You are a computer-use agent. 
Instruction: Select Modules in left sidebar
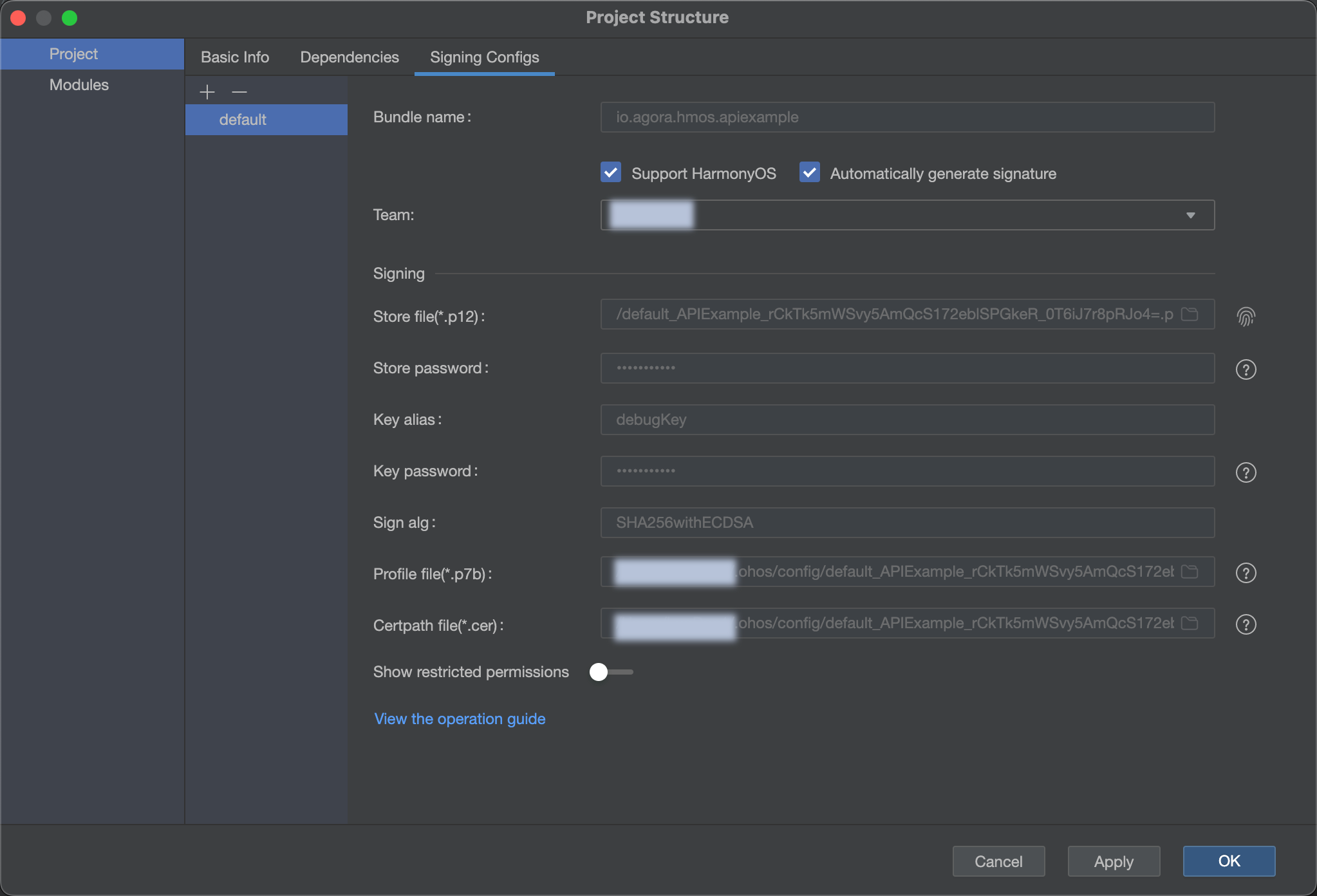click(x=93, y=85)
